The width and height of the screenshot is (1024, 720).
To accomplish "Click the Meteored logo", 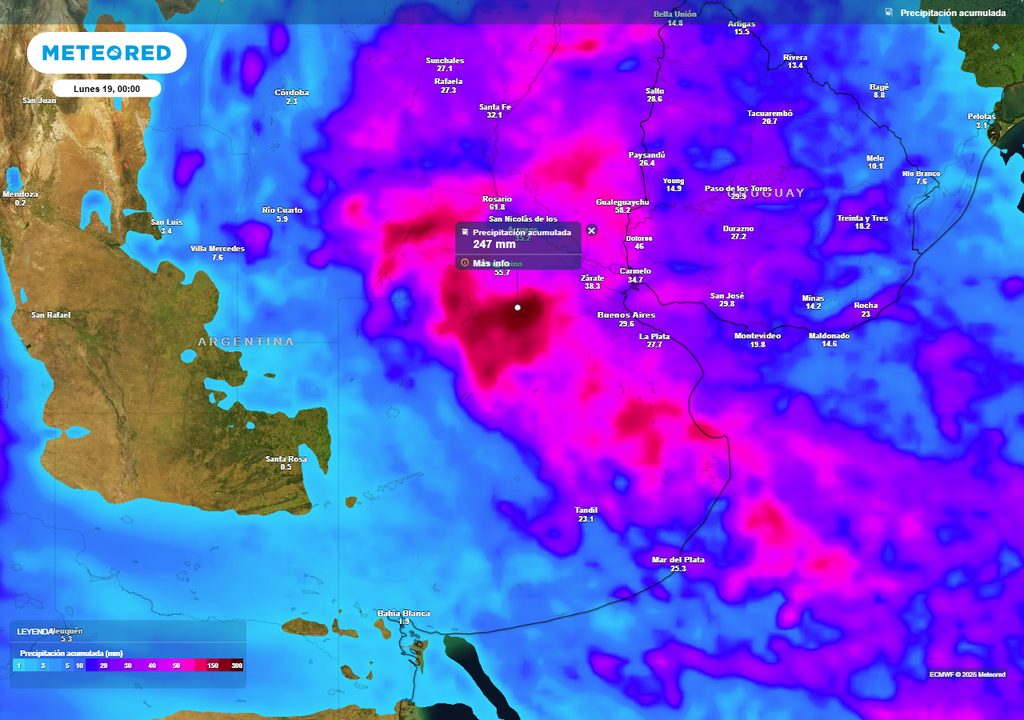I will (106, 53).
